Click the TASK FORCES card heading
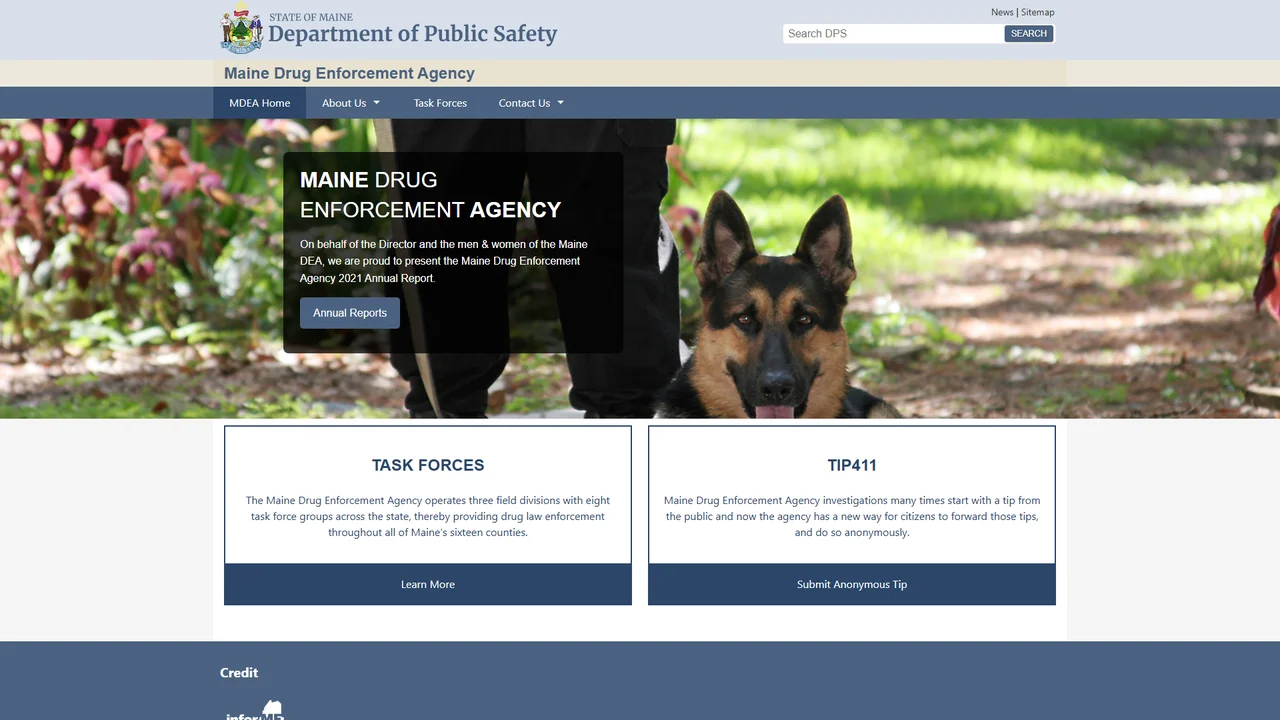 (428, 465)
